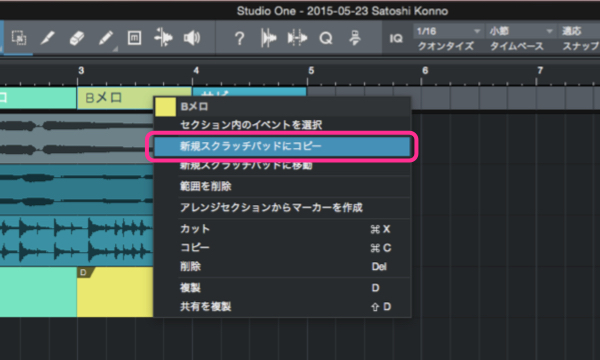Choose アレンジセクションからマーカーを作成
600x360 pixels.
click(x=282, y=208)
